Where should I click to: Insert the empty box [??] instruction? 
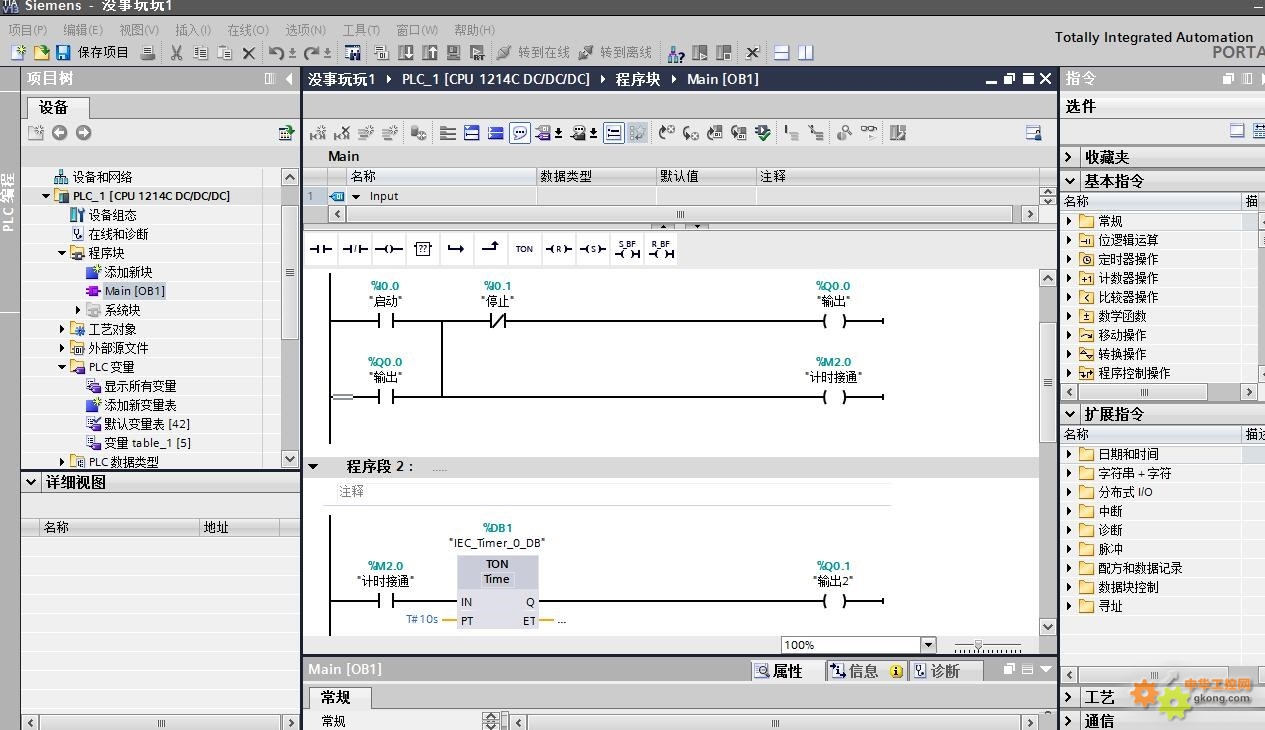tap(423, 249)
